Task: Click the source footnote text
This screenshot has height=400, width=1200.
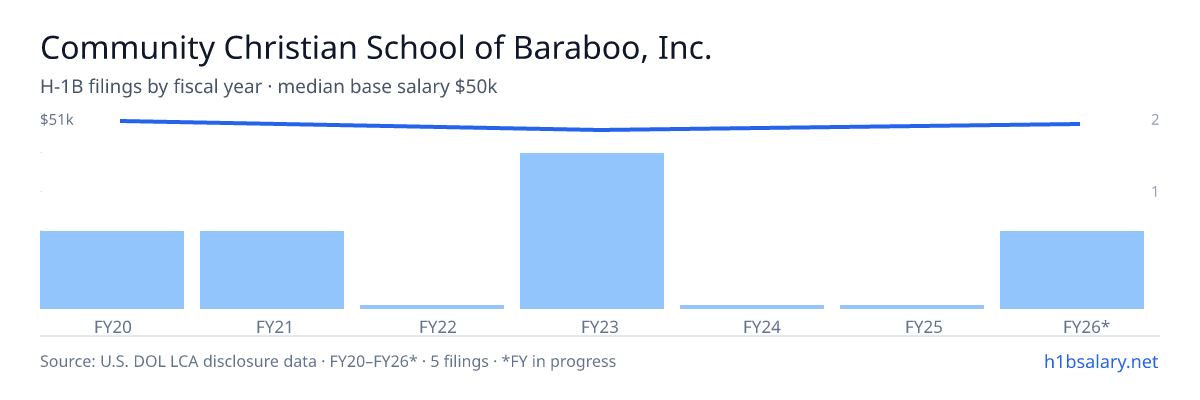Action: [328, 361]
